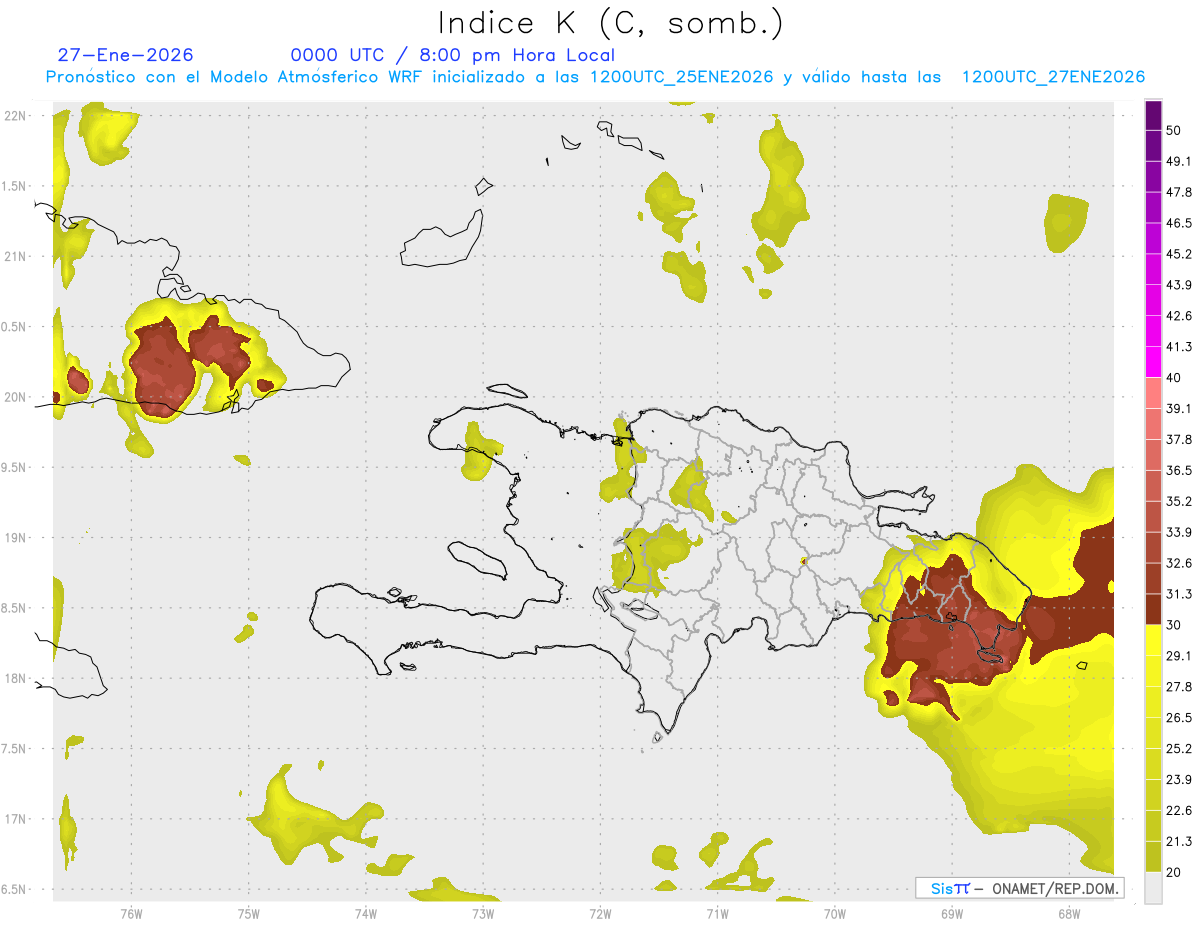Screen dimensions: 1200x927
Task: Pick the light gray swatch below 20
Action: [x=1154, y=888]
